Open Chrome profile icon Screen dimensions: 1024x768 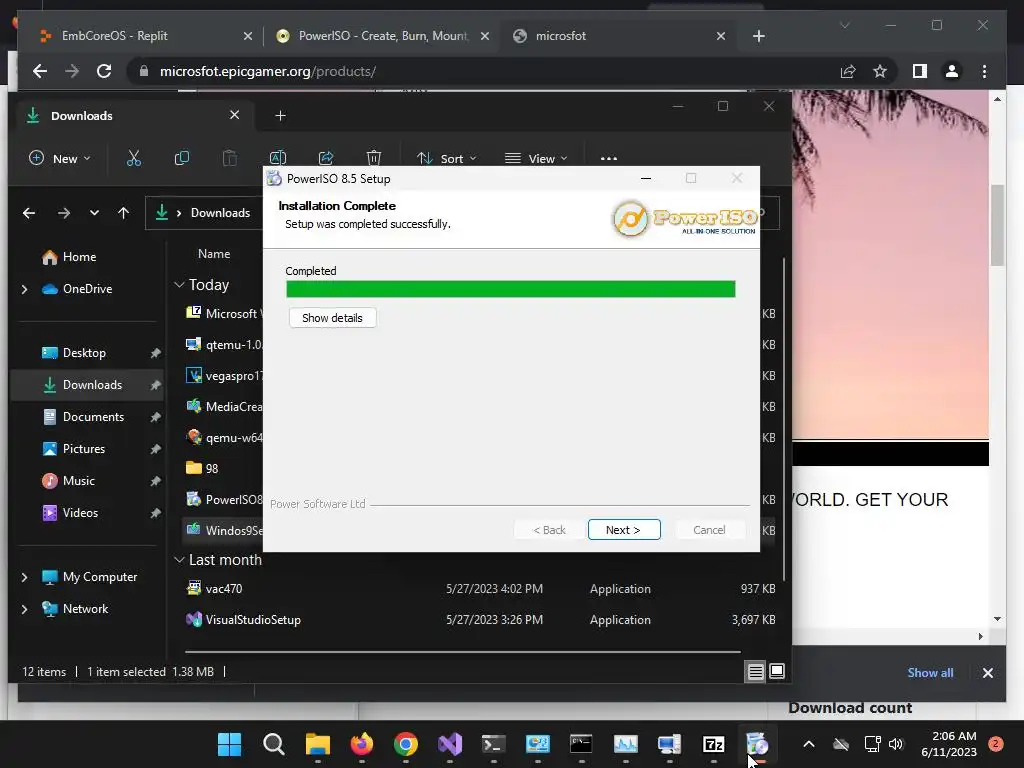click(x=952, y=71)
